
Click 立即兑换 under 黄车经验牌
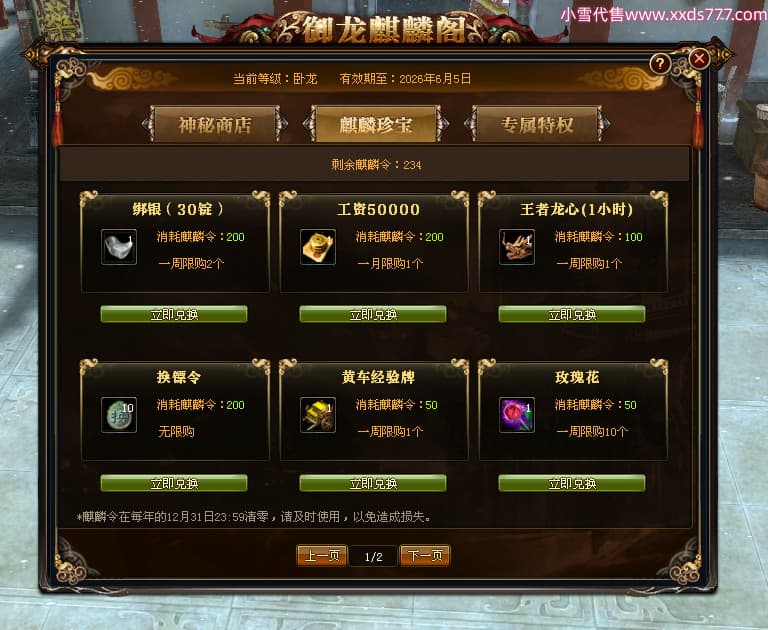point(373,483)
